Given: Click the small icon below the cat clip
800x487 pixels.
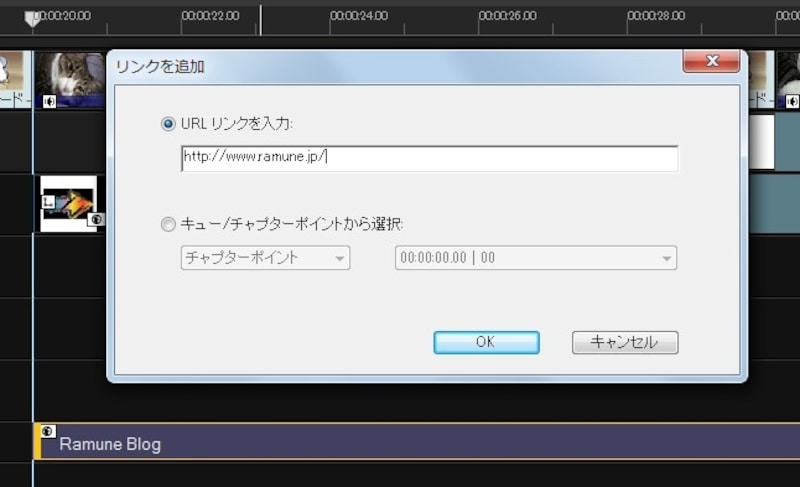Looking at the screenshot, I should pyautogui.click(x=48, y=101).
